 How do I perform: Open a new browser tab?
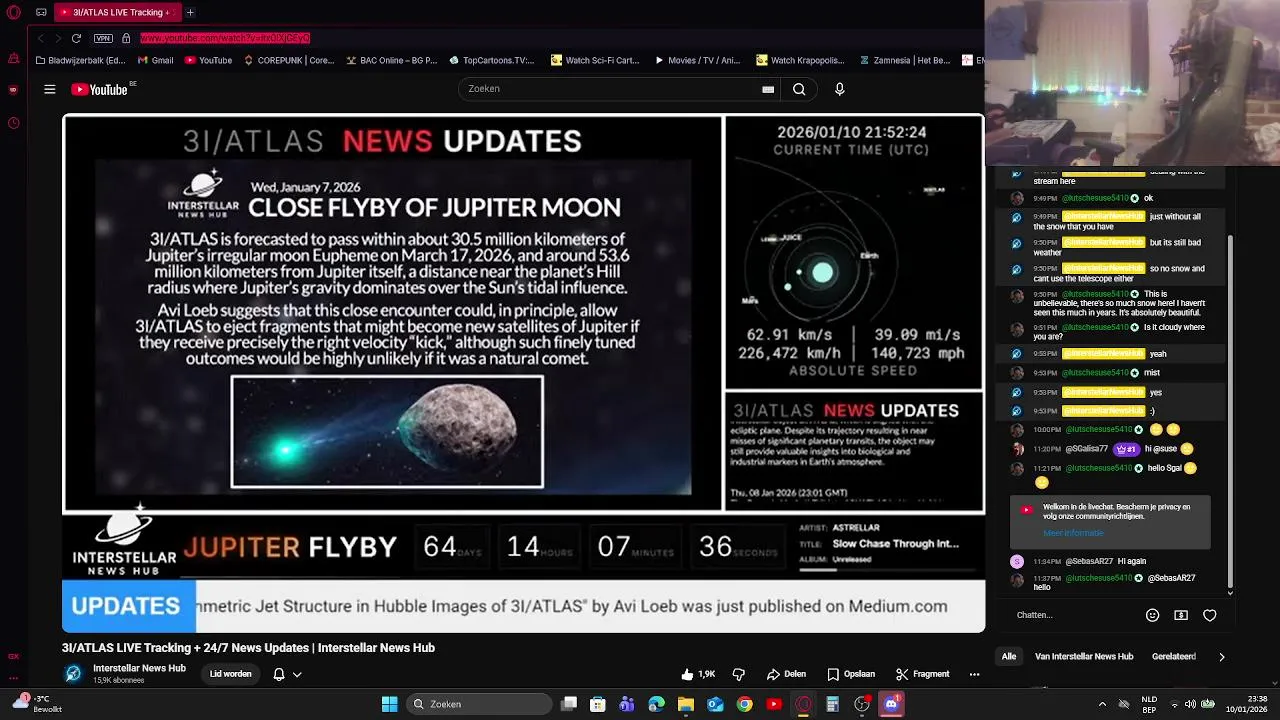click(x=190, y=12)
